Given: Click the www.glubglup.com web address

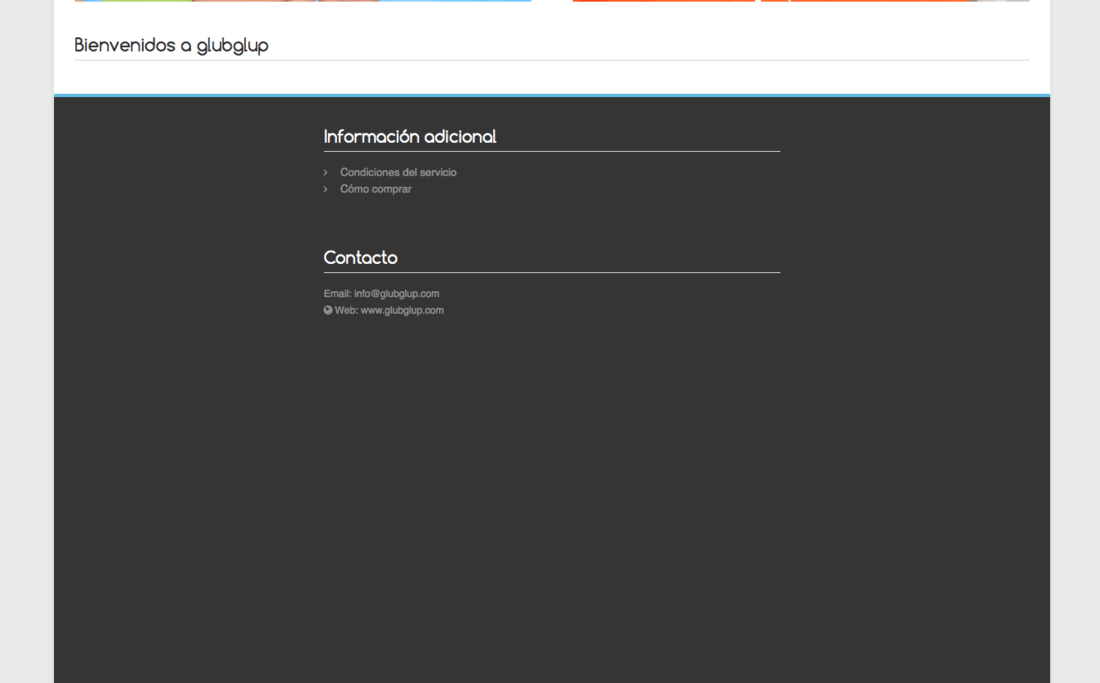Looking at the screenshot, I should click(402, 311).
